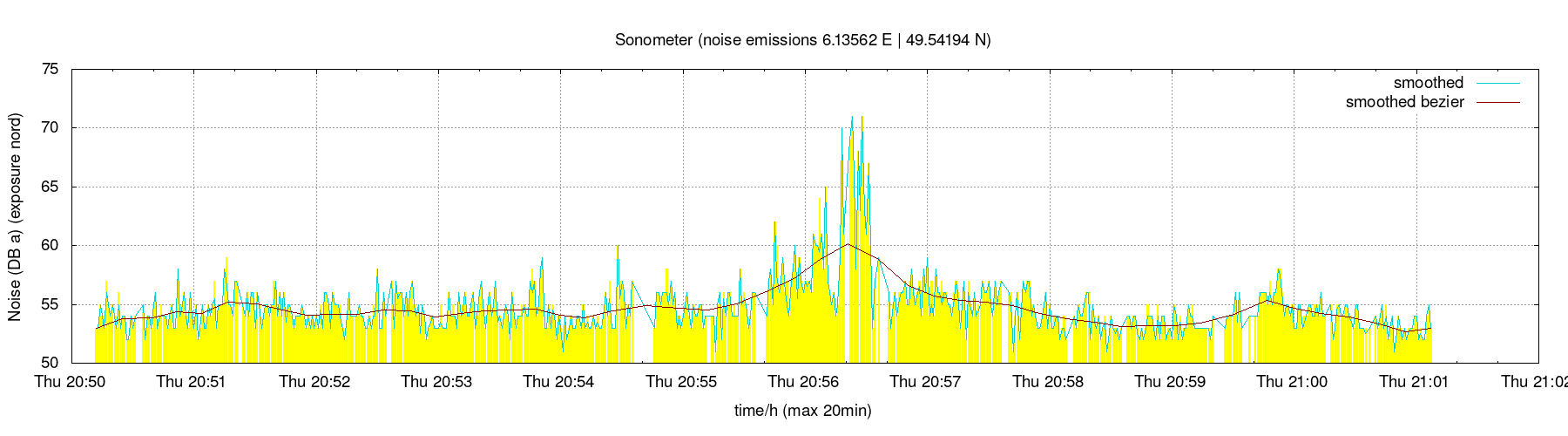Click the bezier curve's highest point near 60 dB
Screen dimensions: 1568x436
click(848, 244)
